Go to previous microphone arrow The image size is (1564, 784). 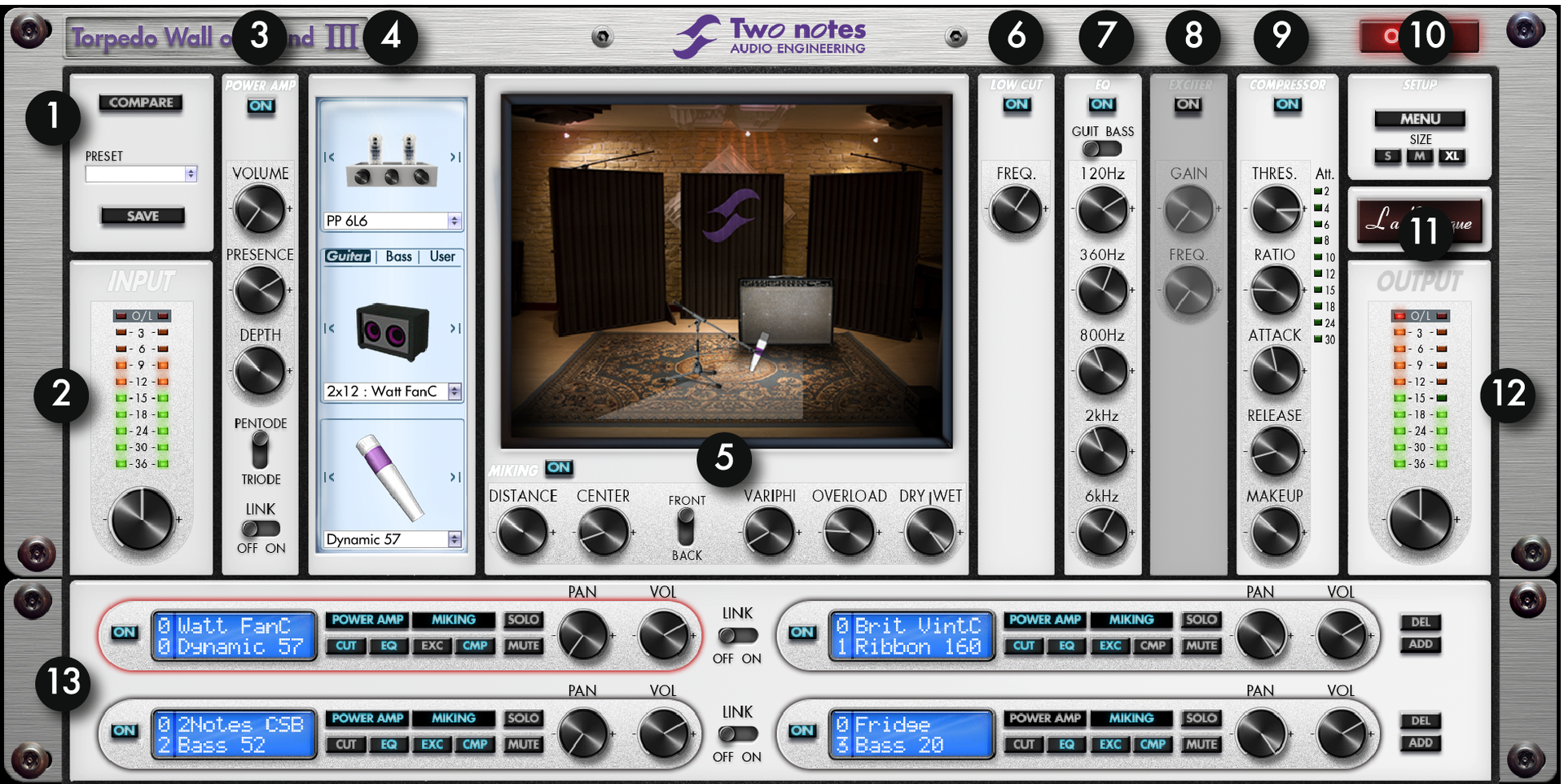click(329, 477)
